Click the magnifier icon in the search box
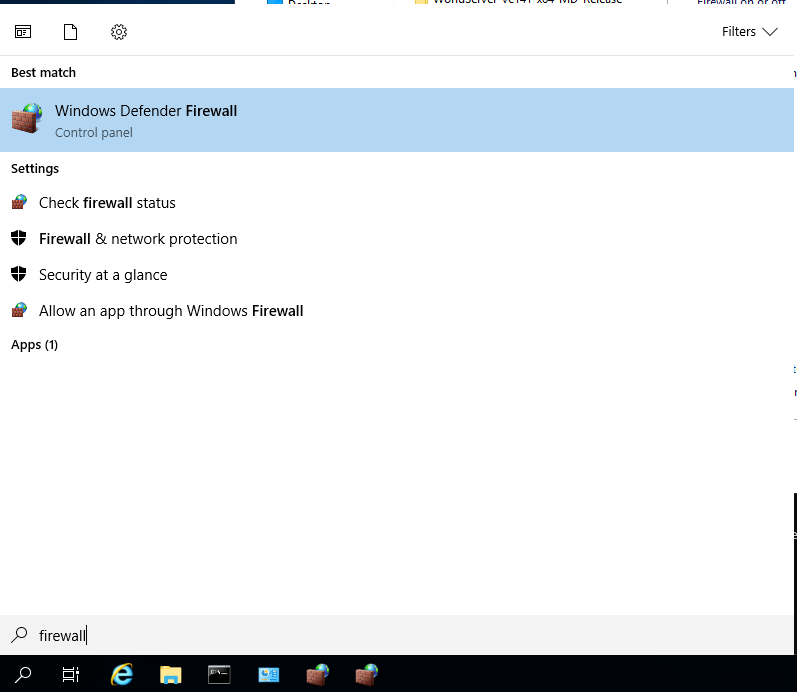Screen dimensions: 797x692 coord(19,635)
